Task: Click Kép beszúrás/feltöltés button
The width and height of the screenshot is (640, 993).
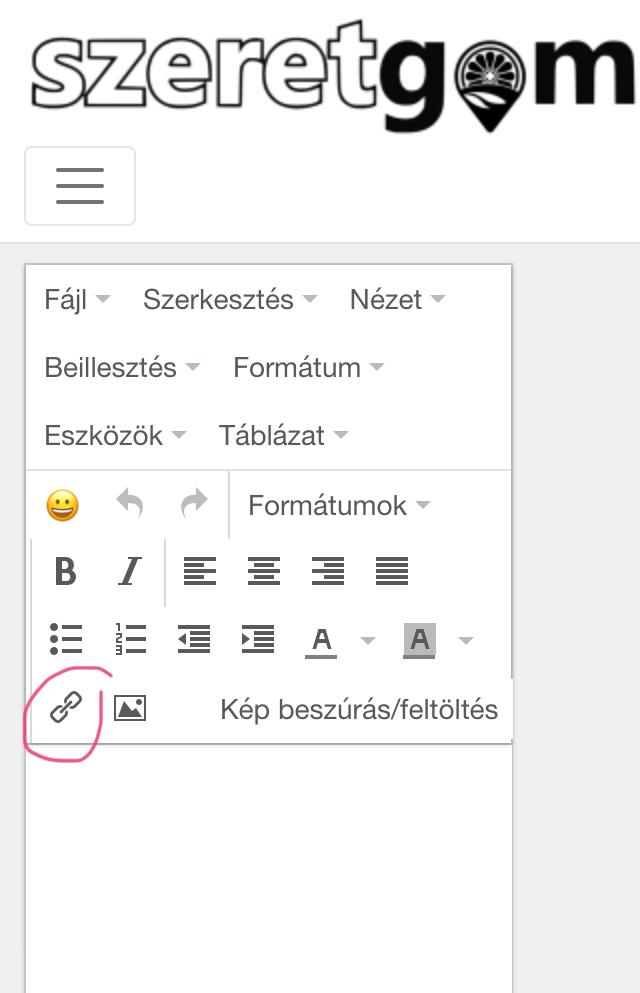Action: pyautogui.click(x=359, y=710)
